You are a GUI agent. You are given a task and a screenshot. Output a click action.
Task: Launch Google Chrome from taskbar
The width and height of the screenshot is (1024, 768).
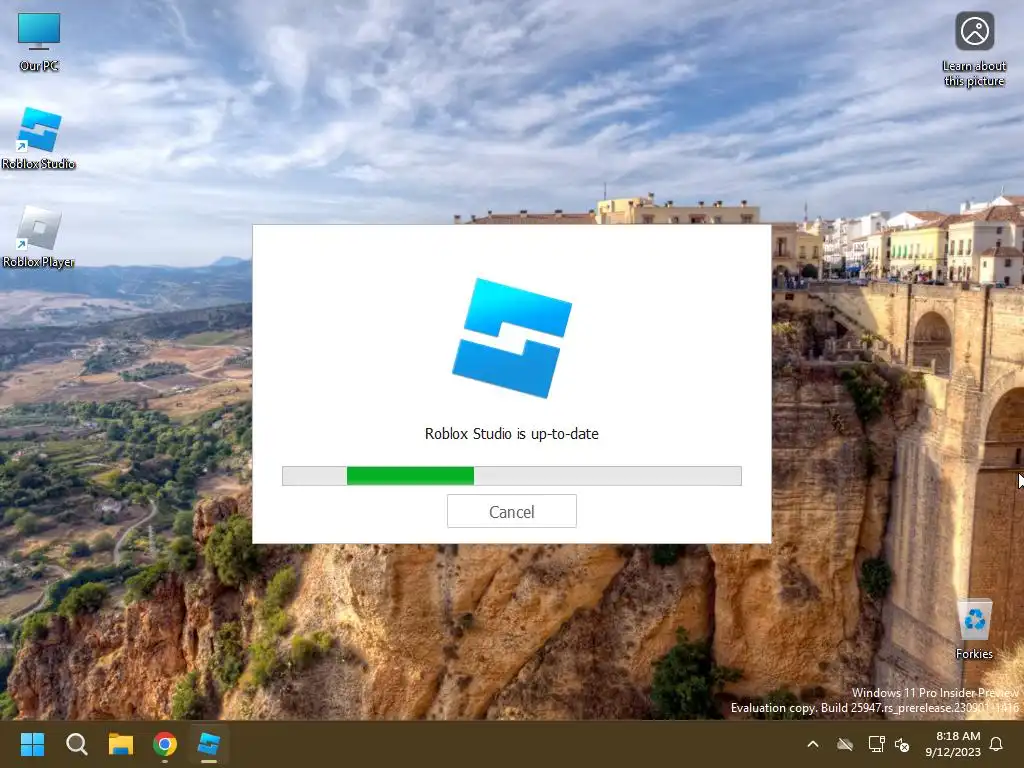[165, 744]
